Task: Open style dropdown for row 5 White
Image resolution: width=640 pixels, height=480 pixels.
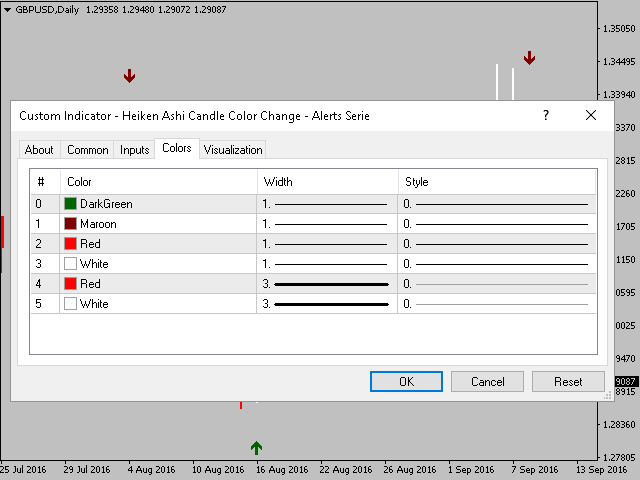Action: (x=497, y=304)
